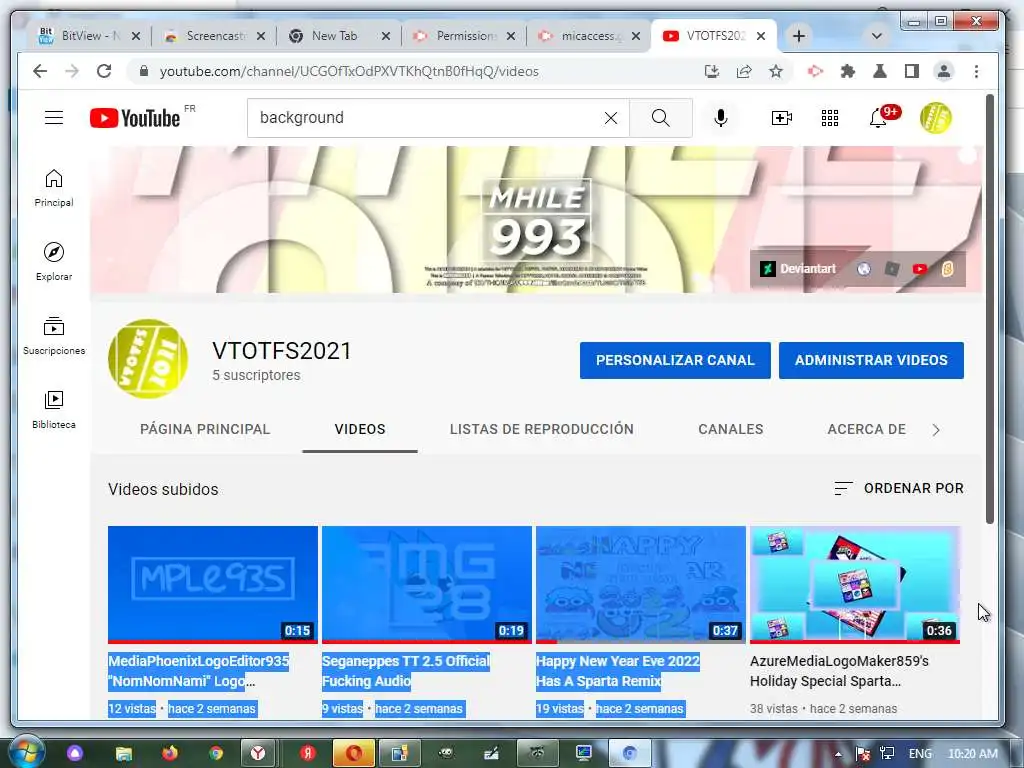Image resolution: width=1024 pixels, height=768 pixels.
Task: Switch to the New Tab browser tab
Action: pyautogui.click(x=334, y=36)
